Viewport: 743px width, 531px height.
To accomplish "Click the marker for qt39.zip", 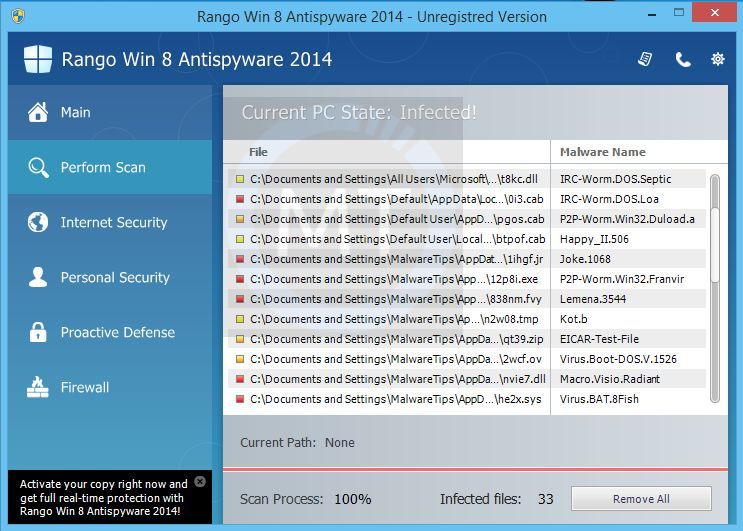I will pos(240,339).
